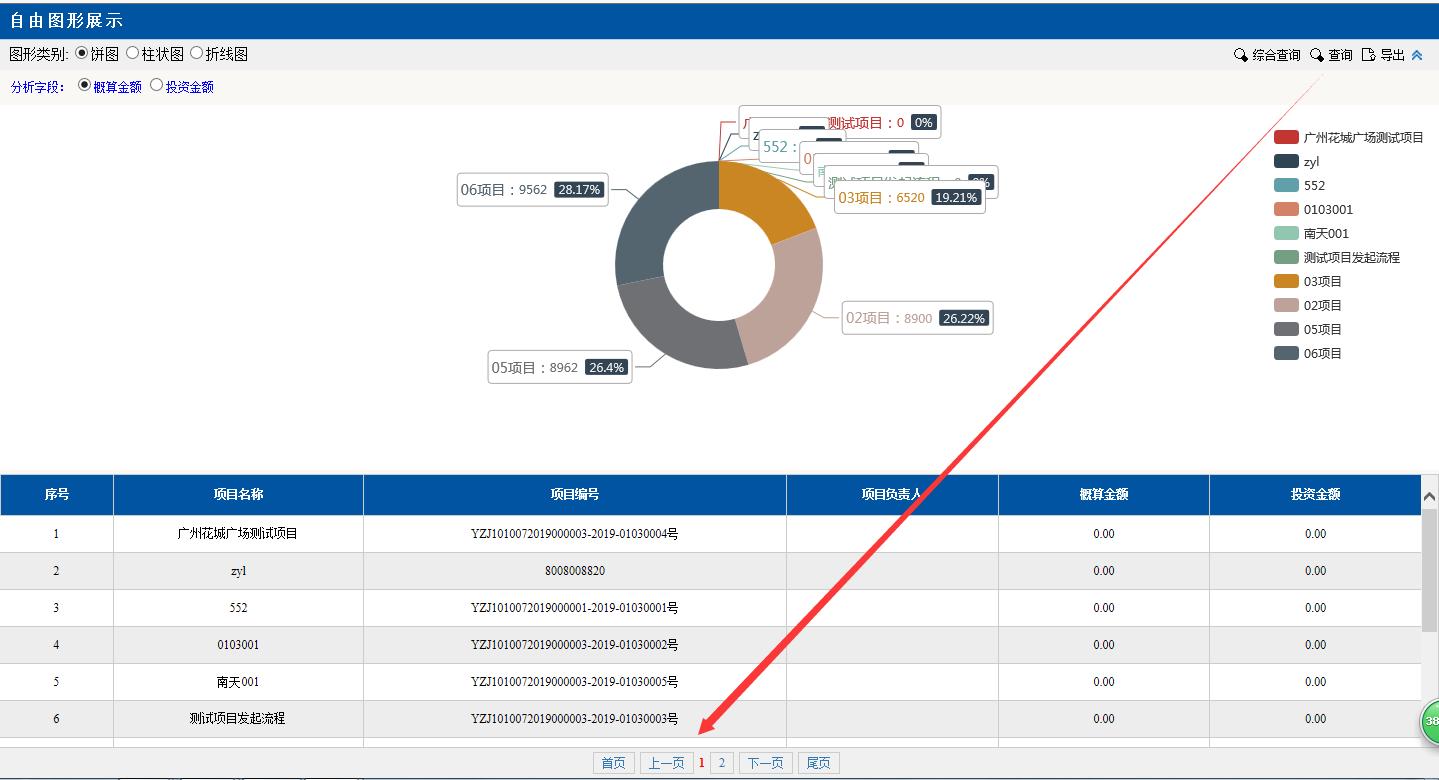Viewport: 1439px width, 780px height.
Task: Collapse the panel with the double-chevron icon
Action: click(1417, 55)
